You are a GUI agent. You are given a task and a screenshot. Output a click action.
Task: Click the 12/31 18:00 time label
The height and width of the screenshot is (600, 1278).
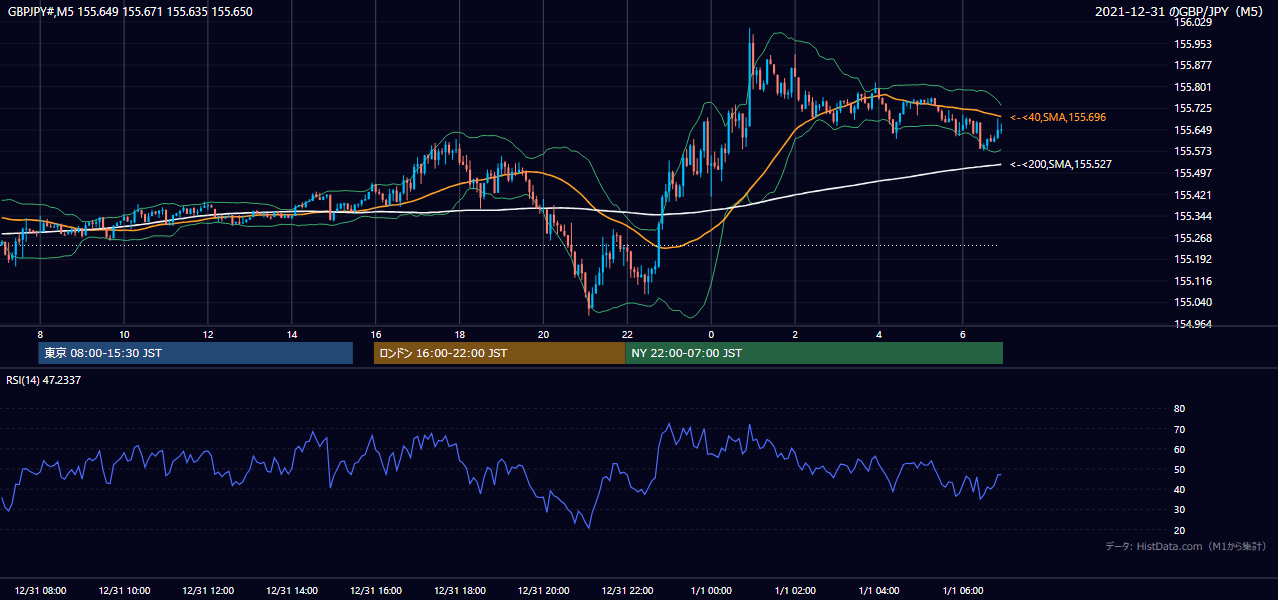460,591
